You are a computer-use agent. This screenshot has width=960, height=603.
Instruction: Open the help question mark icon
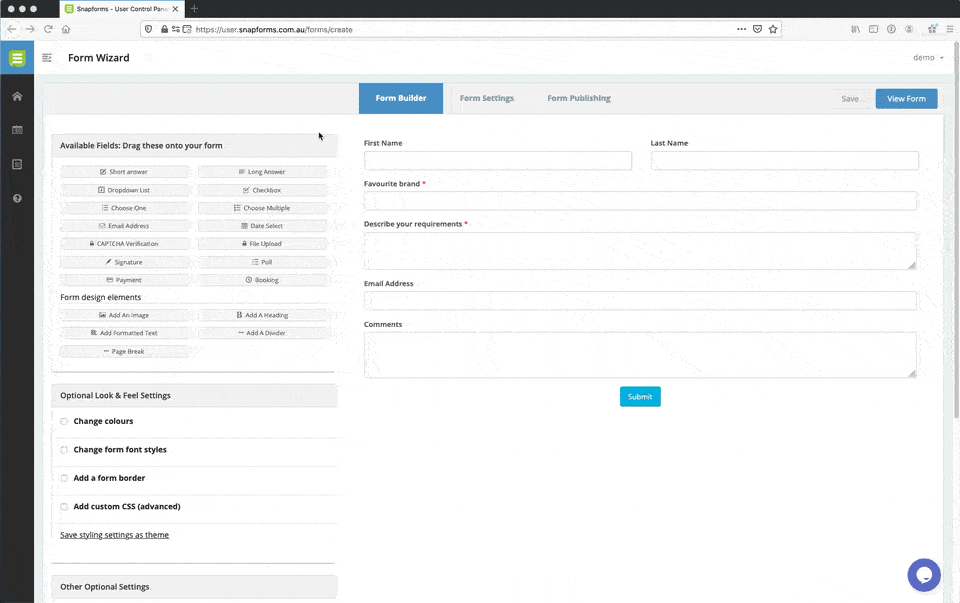(17, 198)
